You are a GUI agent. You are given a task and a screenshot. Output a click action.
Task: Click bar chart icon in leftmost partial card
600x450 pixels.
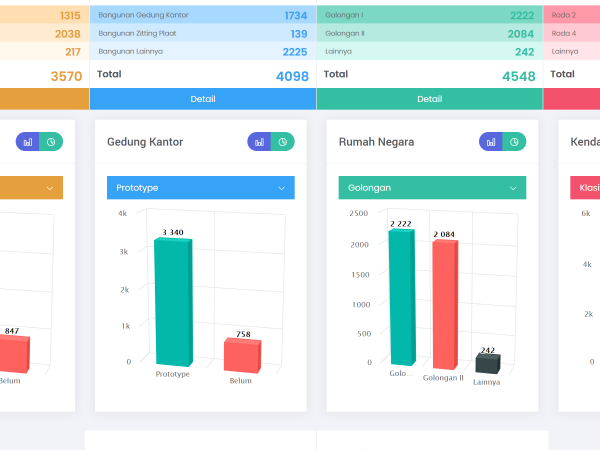[x=28, y=142]
